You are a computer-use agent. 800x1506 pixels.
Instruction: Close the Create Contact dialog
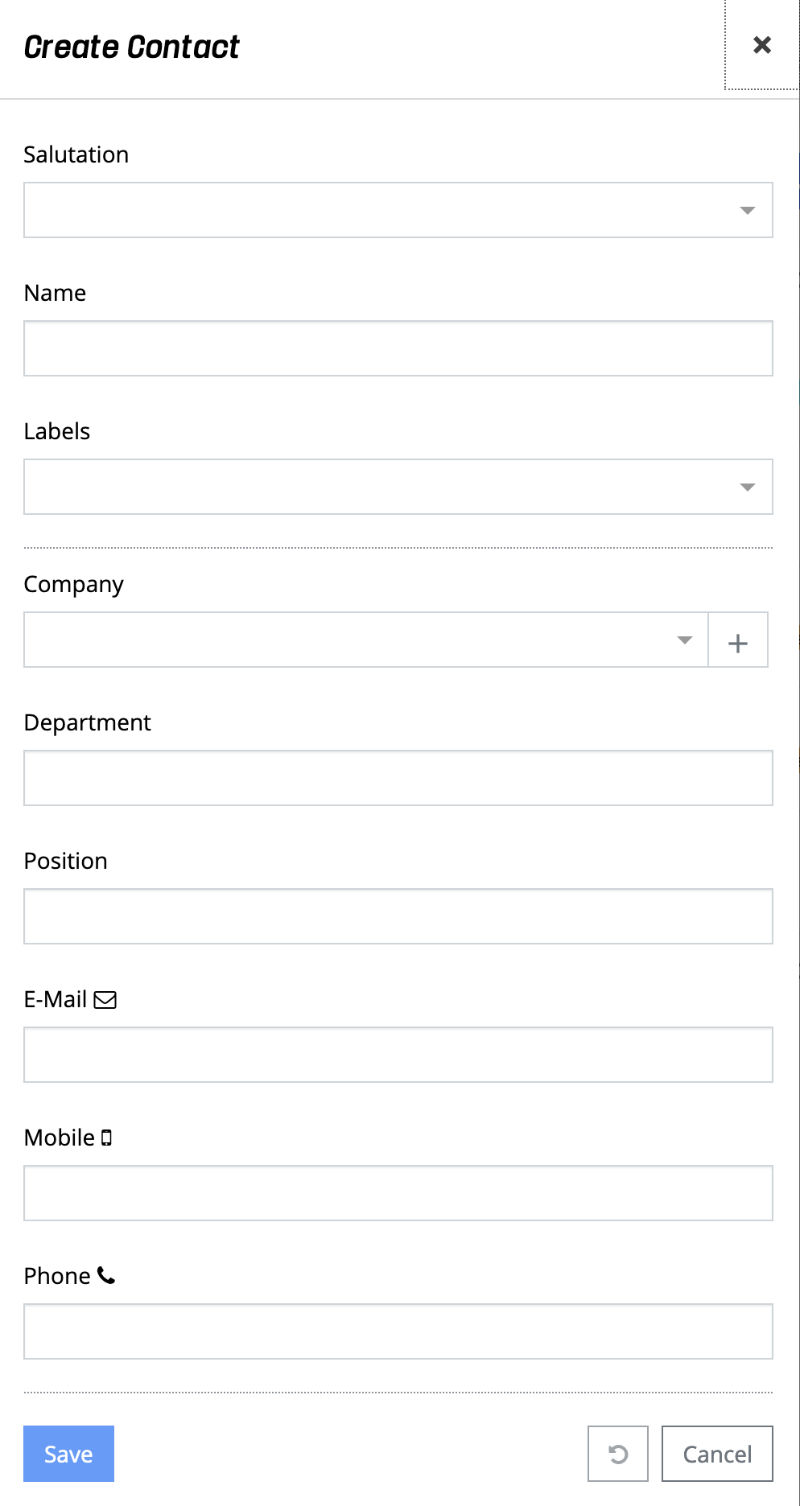pyautogui.click(x=762, y=45)
